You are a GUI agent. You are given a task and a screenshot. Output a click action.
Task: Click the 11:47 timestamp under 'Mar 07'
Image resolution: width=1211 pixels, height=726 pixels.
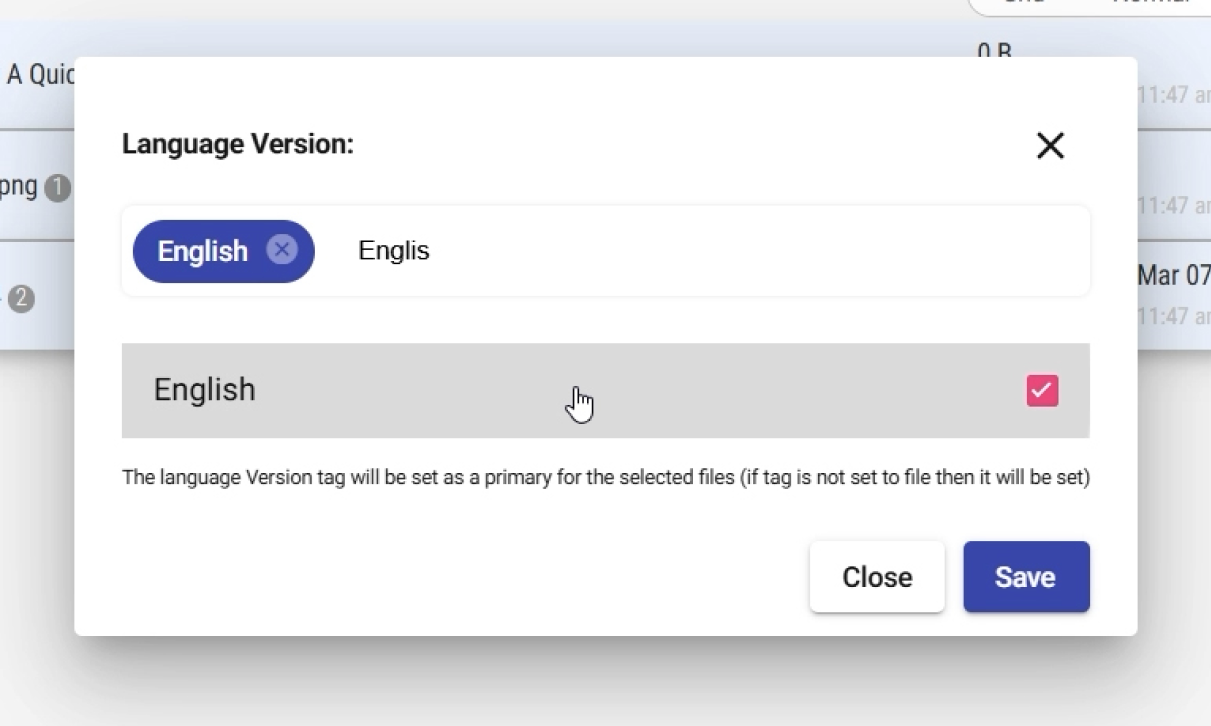pos(1173,316)
